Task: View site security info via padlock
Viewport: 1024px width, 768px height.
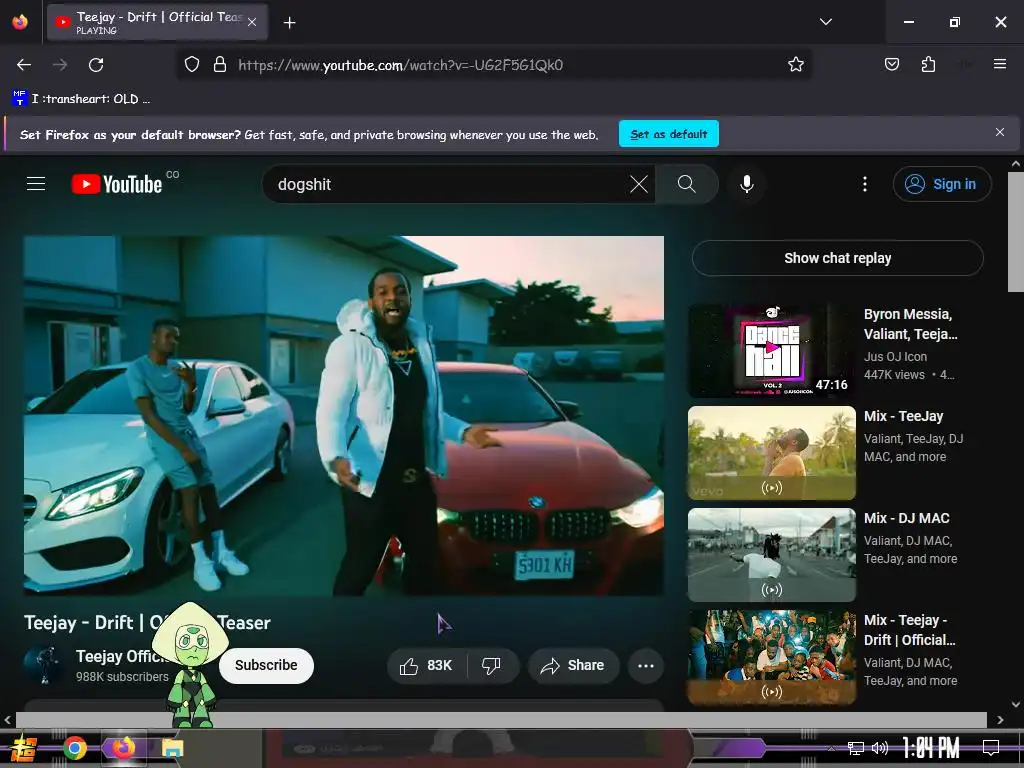Action: (x=220, y=65)
